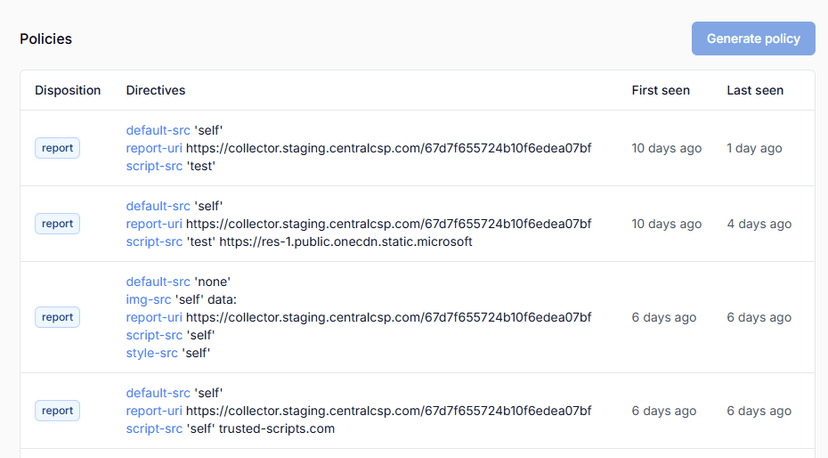828x458 pixels.
Task: Click the report badge in third policy row
Action: [x=58, y=317]
